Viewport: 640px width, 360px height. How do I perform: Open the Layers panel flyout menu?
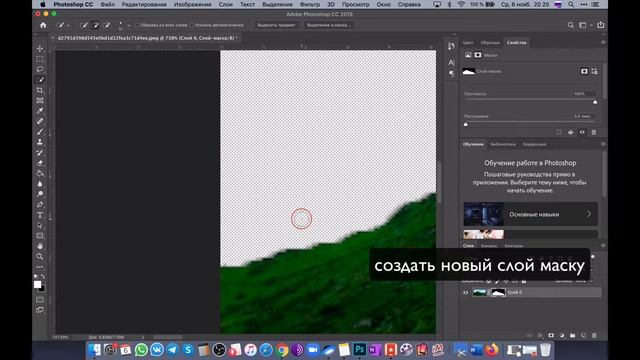pyautogui.click(x=603, y=245)
